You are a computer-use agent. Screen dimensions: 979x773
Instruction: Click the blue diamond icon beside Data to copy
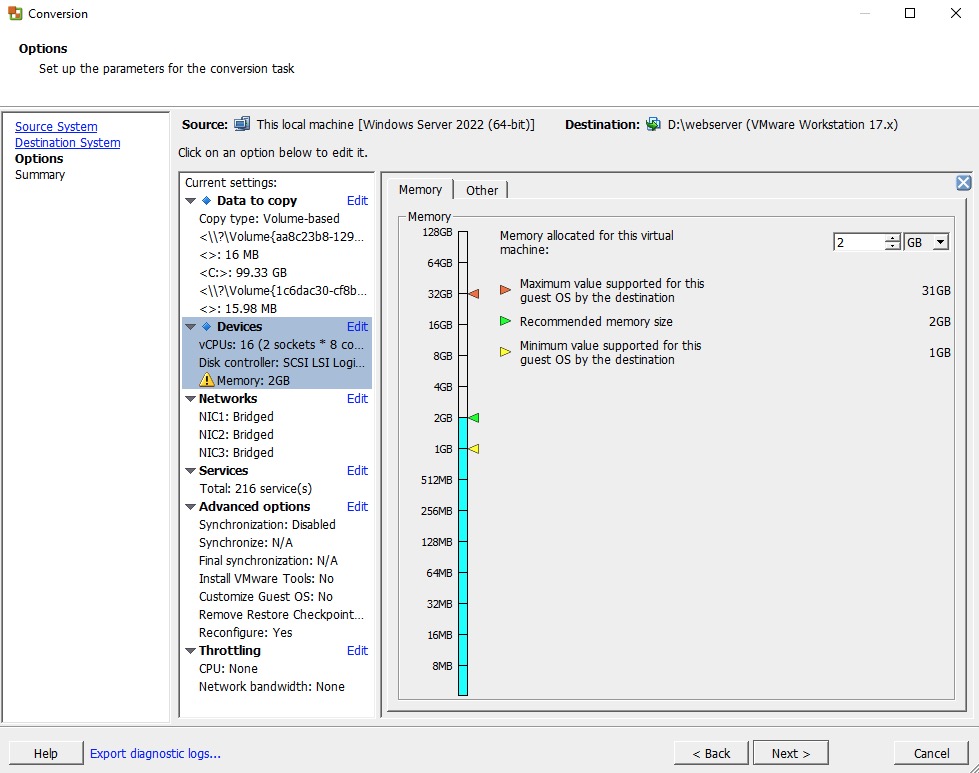click(x=207, y=200)
